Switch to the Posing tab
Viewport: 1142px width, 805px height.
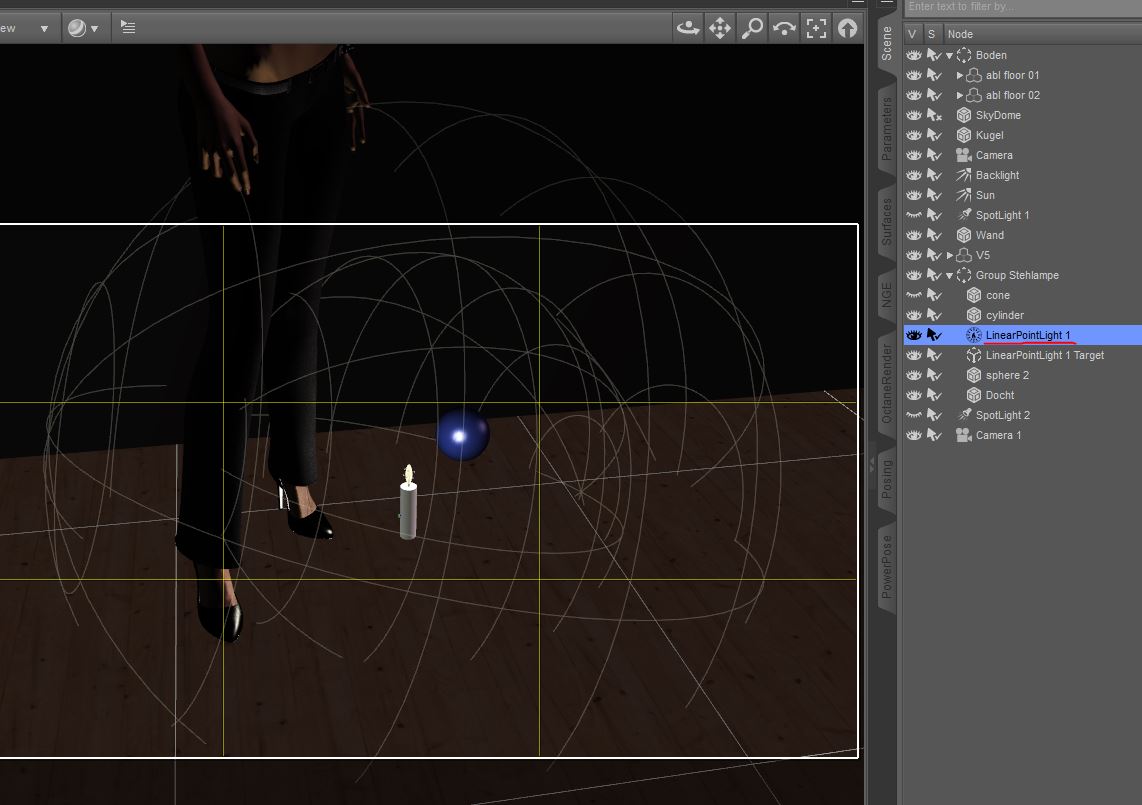(886, 479)
